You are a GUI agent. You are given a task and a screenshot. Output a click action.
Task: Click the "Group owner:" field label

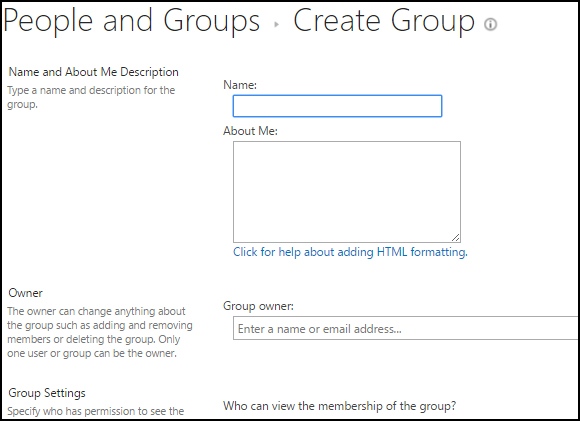[x=259, y=306]
